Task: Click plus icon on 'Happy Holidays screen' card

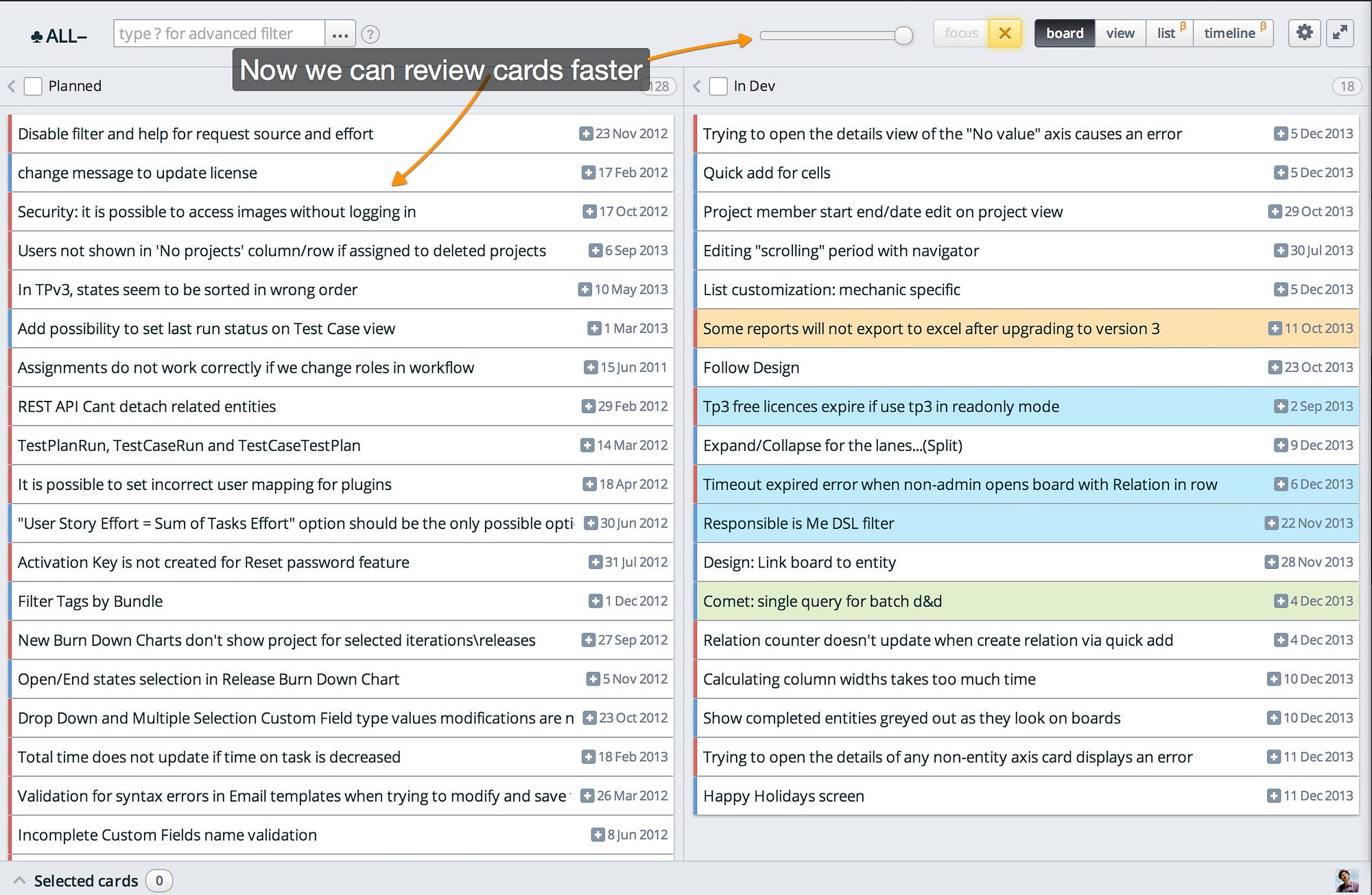Action: point(1273,796)
